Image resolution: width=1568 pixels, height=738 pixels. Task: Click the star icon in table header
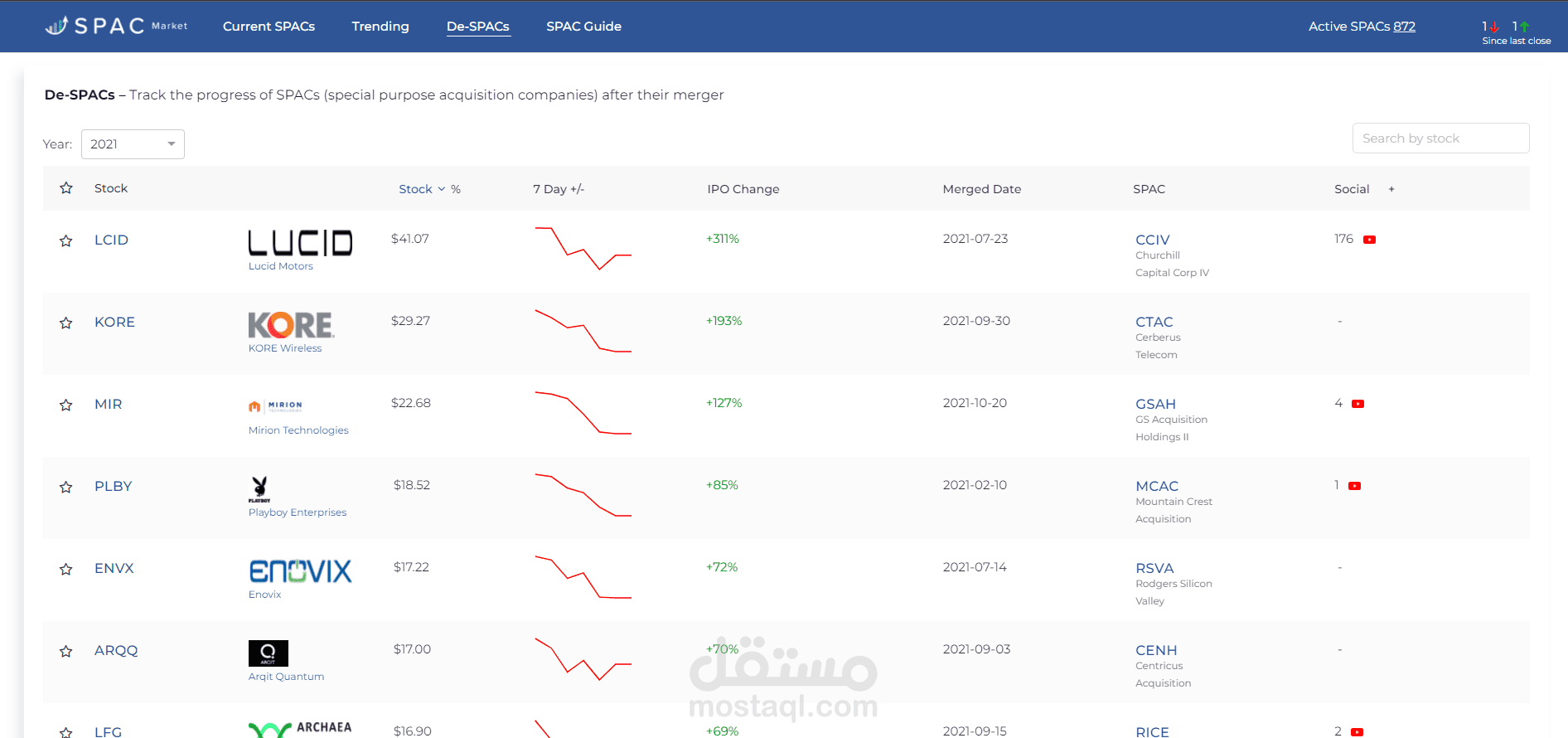(66, 188)
